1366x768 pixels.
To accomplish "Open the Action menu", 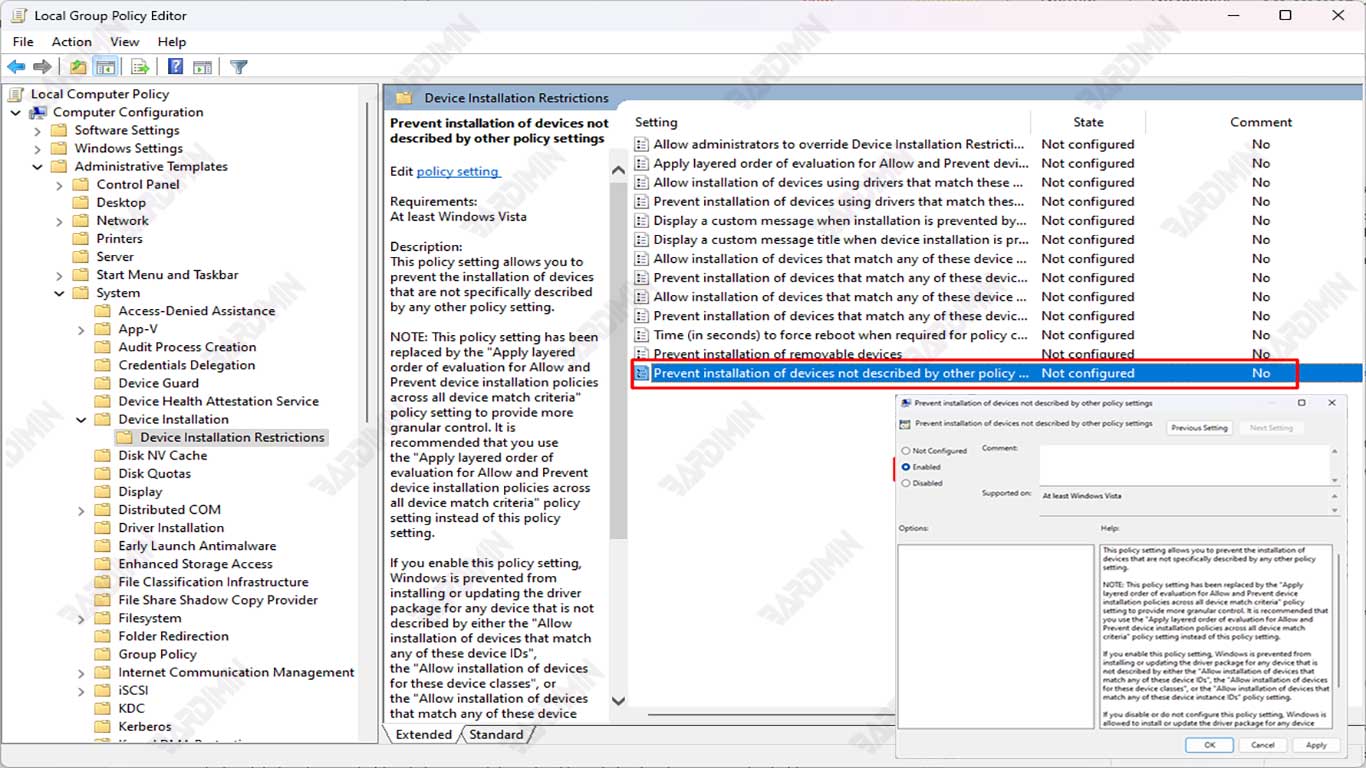I will [72, 42].
